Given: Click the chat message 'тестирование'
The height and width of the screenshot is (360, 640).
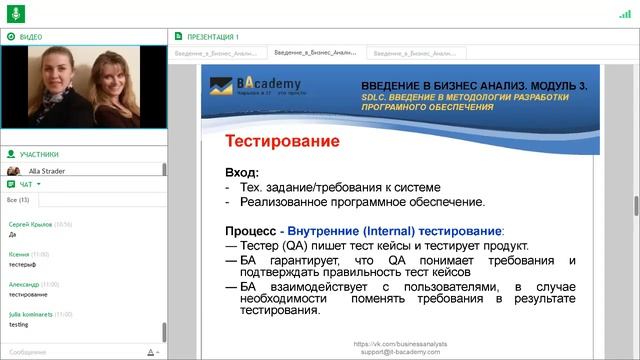Looking at the screenshot, I should pos(28,294).
